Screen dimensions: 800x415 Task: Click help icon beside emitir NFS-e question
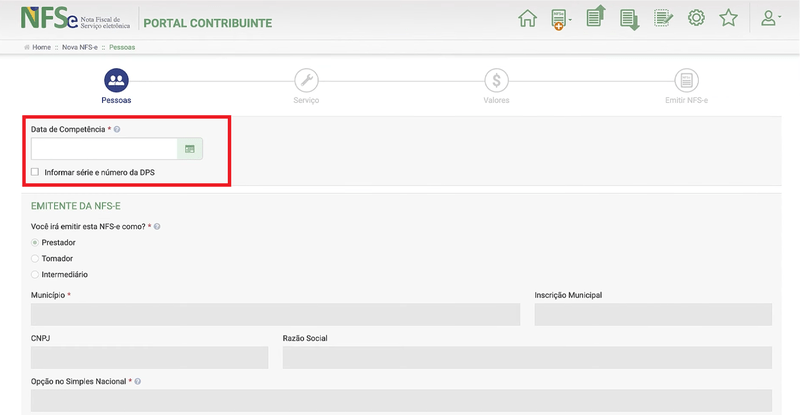(x=157, y=227)
